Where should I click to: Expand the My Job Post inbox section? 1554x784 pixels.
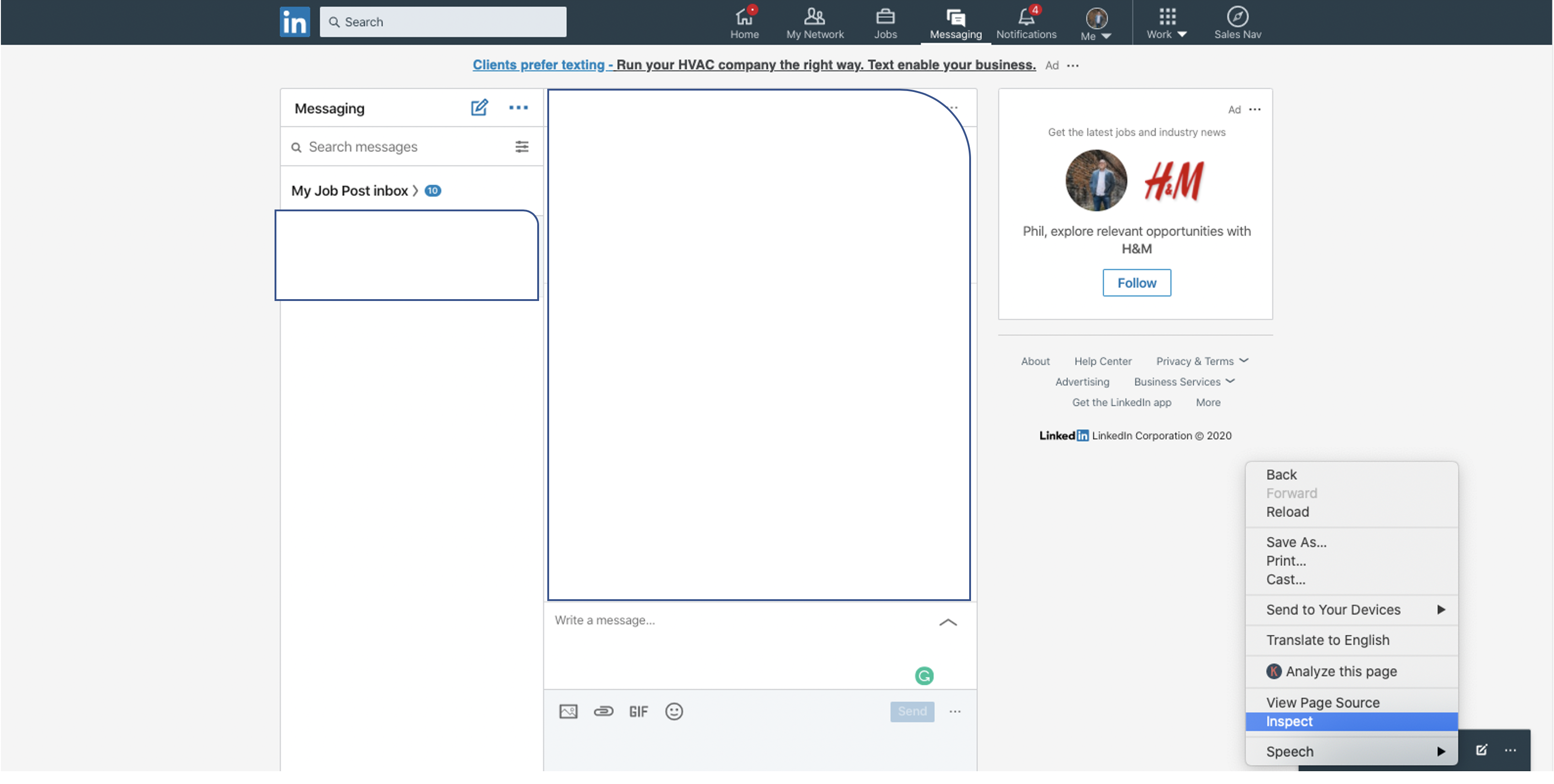pyautogui.click(x=415, y=190)
